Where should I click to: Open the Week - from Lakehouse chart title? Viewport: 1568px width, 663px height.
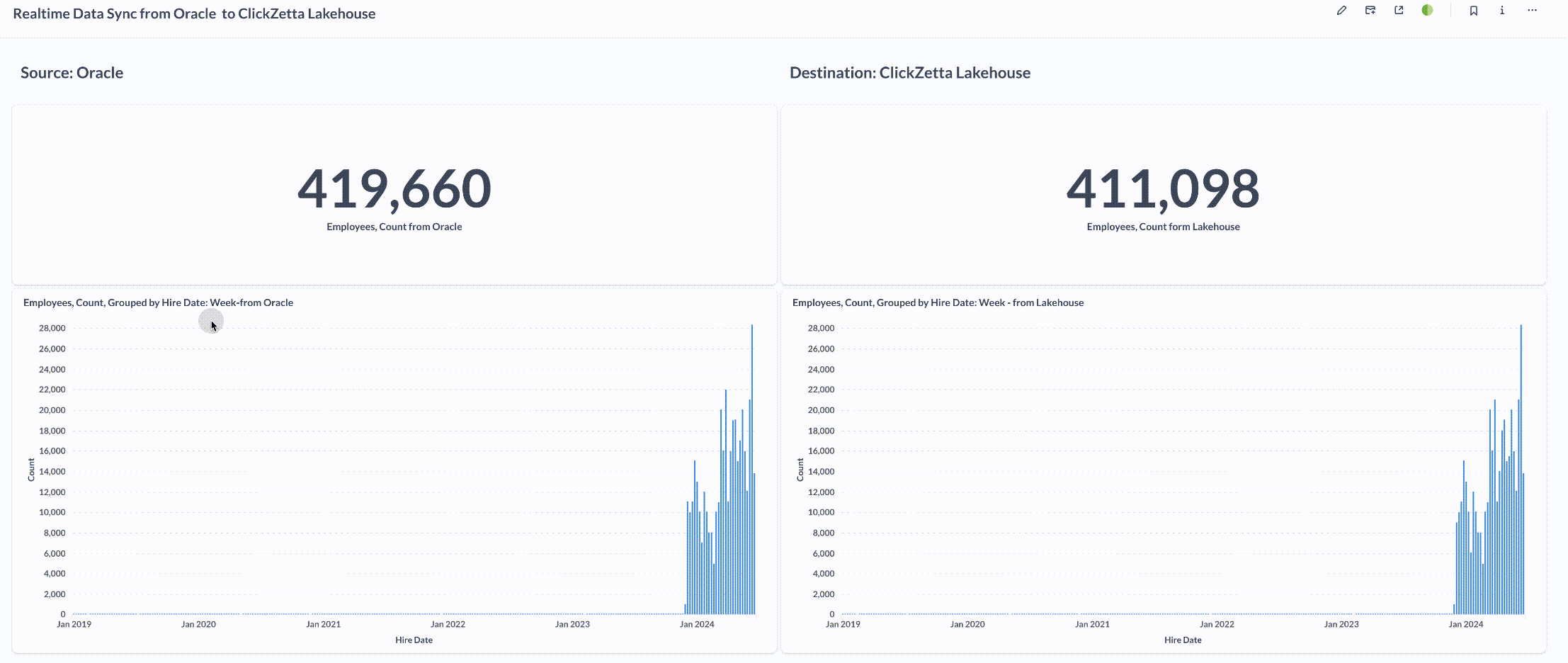pyautogui.click(x=938, y=302)
